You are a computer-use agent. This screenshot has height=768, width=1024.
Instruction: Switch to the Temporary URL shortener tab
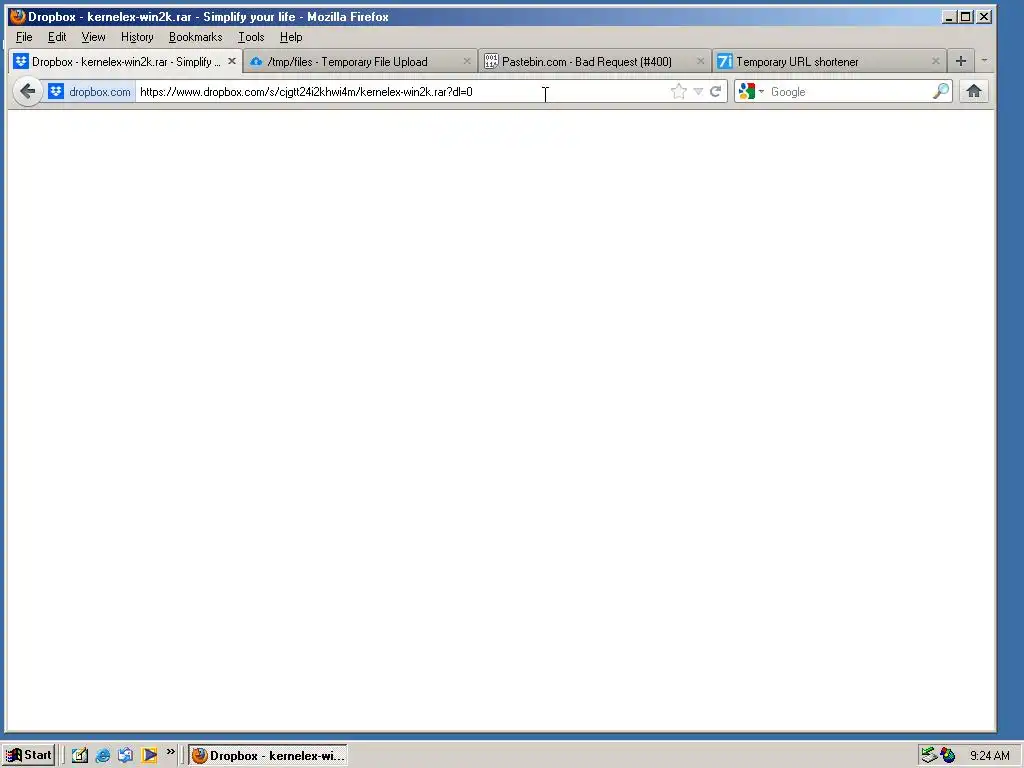829,61
